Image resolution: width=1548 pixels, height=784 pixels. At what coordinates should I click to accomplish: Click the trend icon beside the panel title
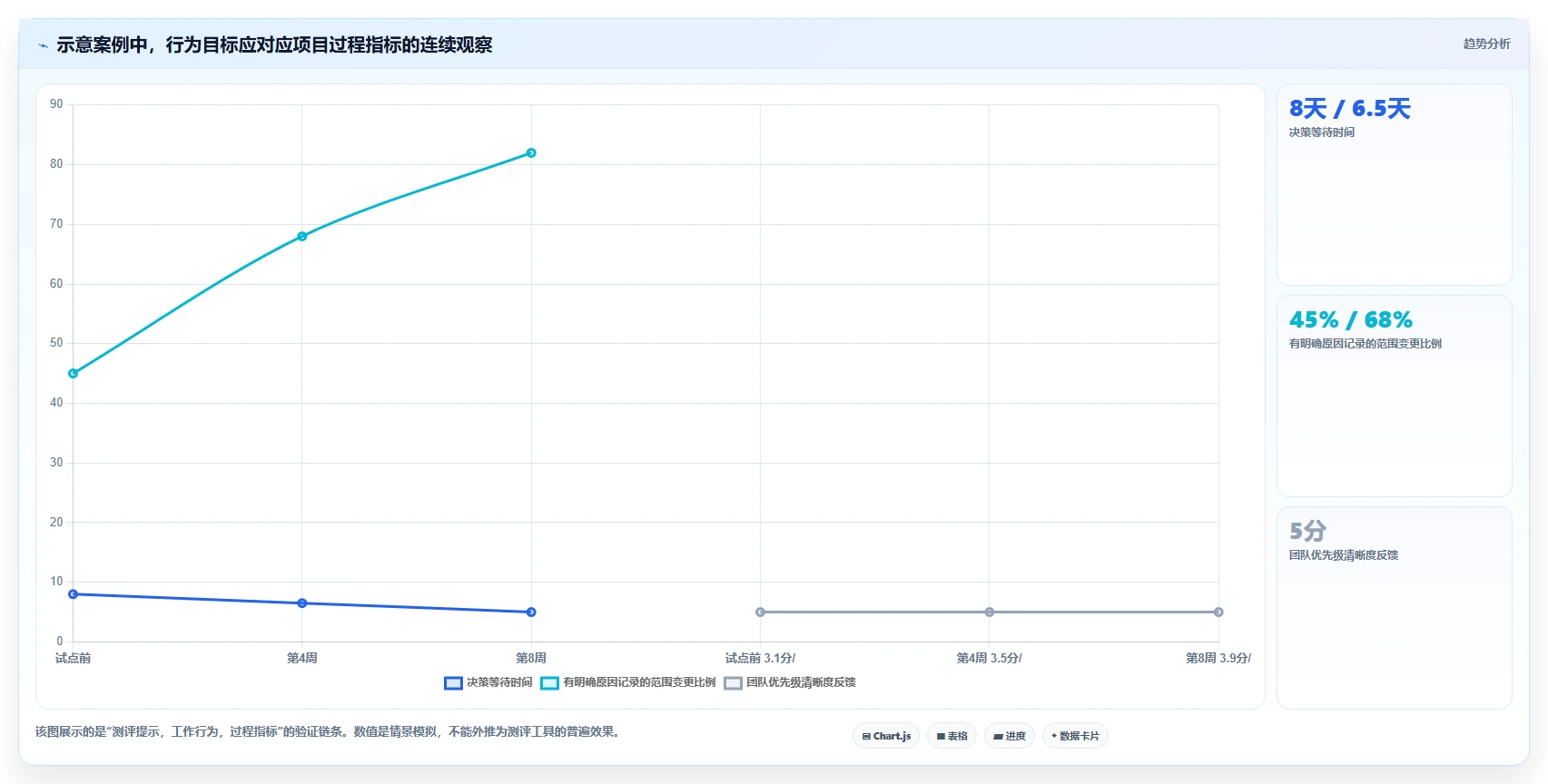click(x=43, y=45)
